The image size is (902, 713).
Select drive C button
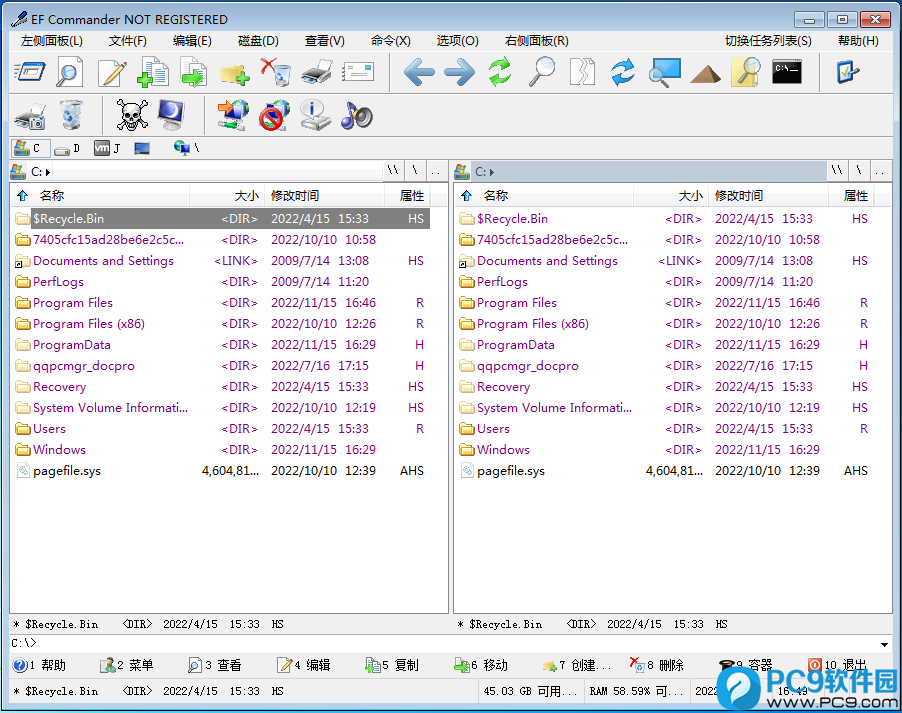30,148
